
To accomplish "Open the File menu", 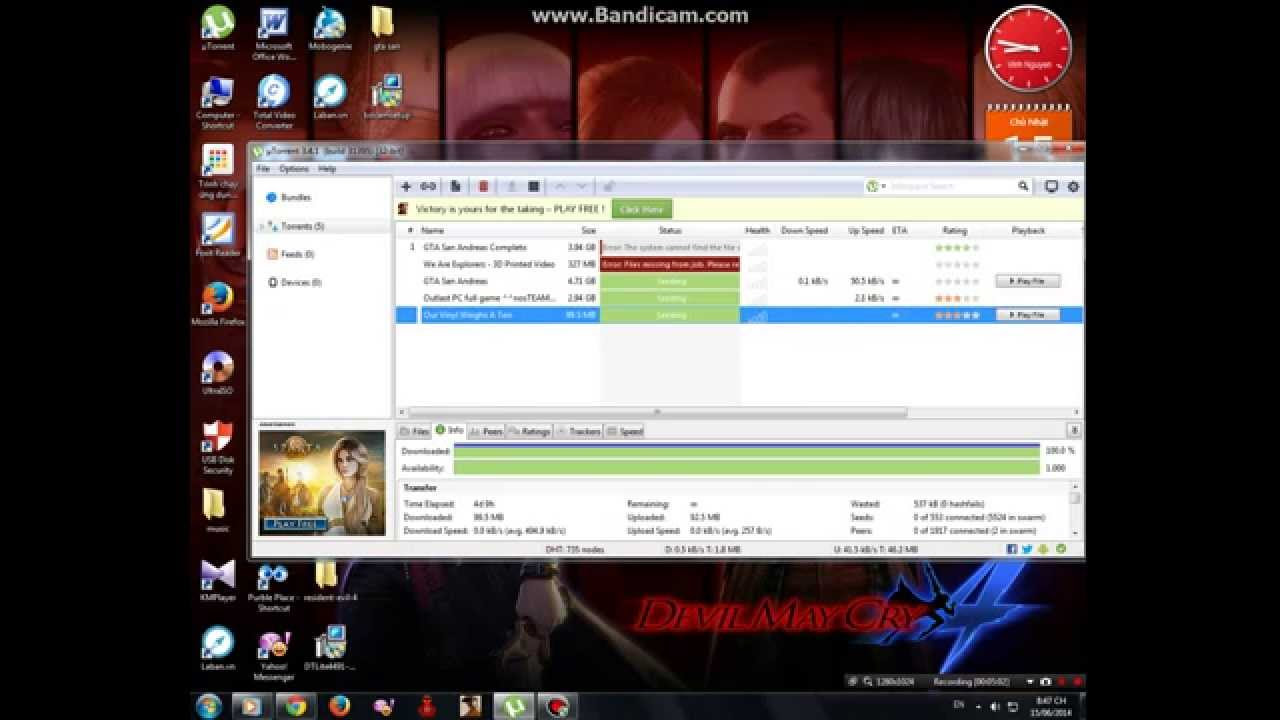I will (263, 169).
